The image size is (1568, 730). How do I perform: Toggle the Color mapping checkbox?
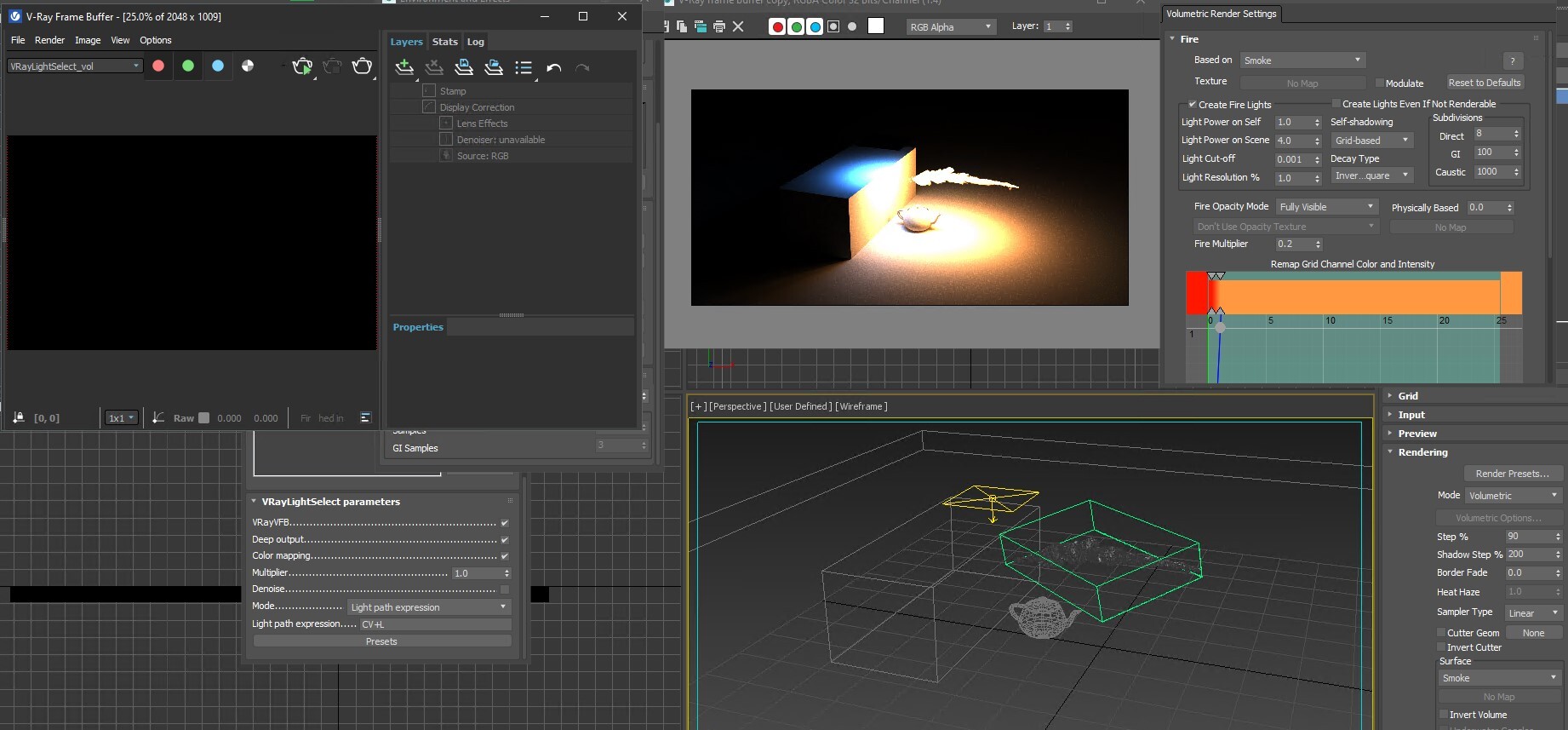[x=505, y=556]
